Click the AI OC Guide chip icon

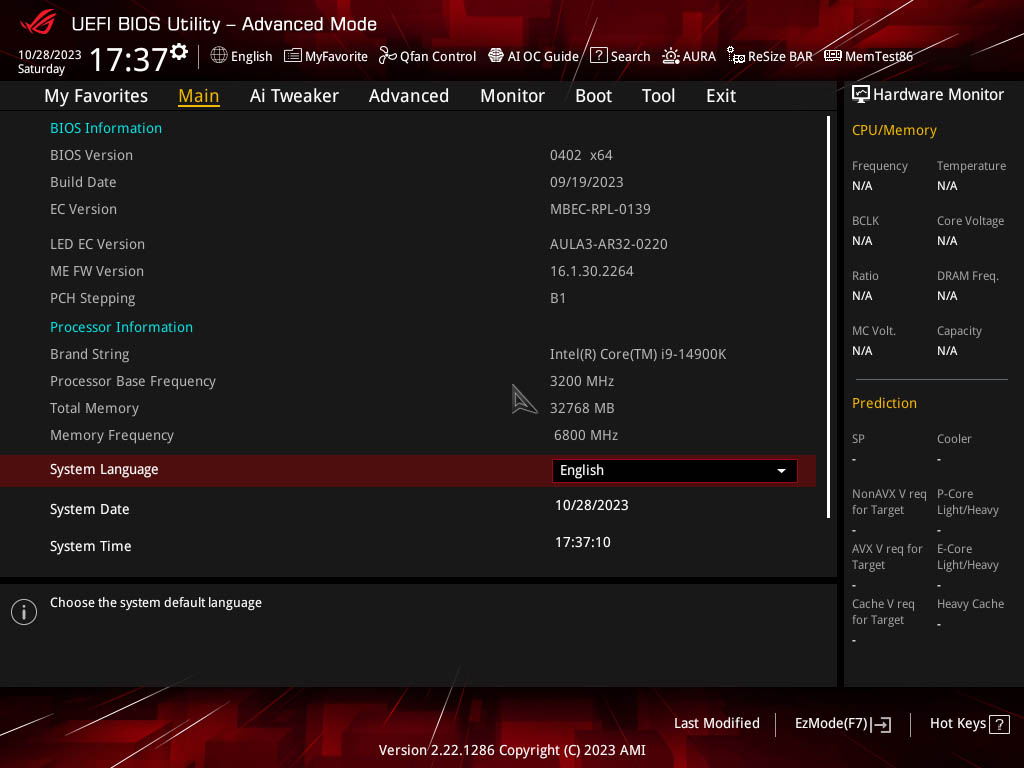click(496, 56)
